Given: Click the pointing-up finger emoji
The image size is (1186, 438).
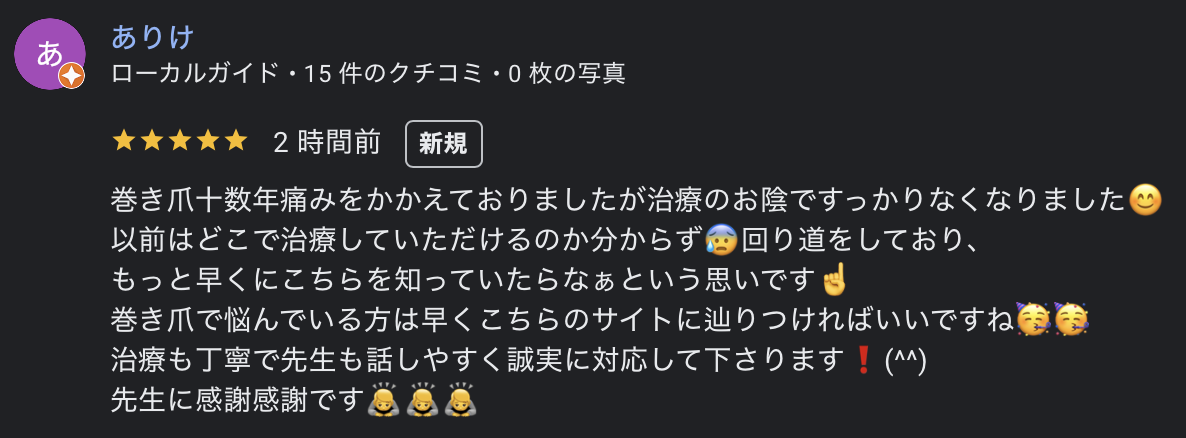Looking at the screenshot, I should pyautogui.click(x=835, y=280).
